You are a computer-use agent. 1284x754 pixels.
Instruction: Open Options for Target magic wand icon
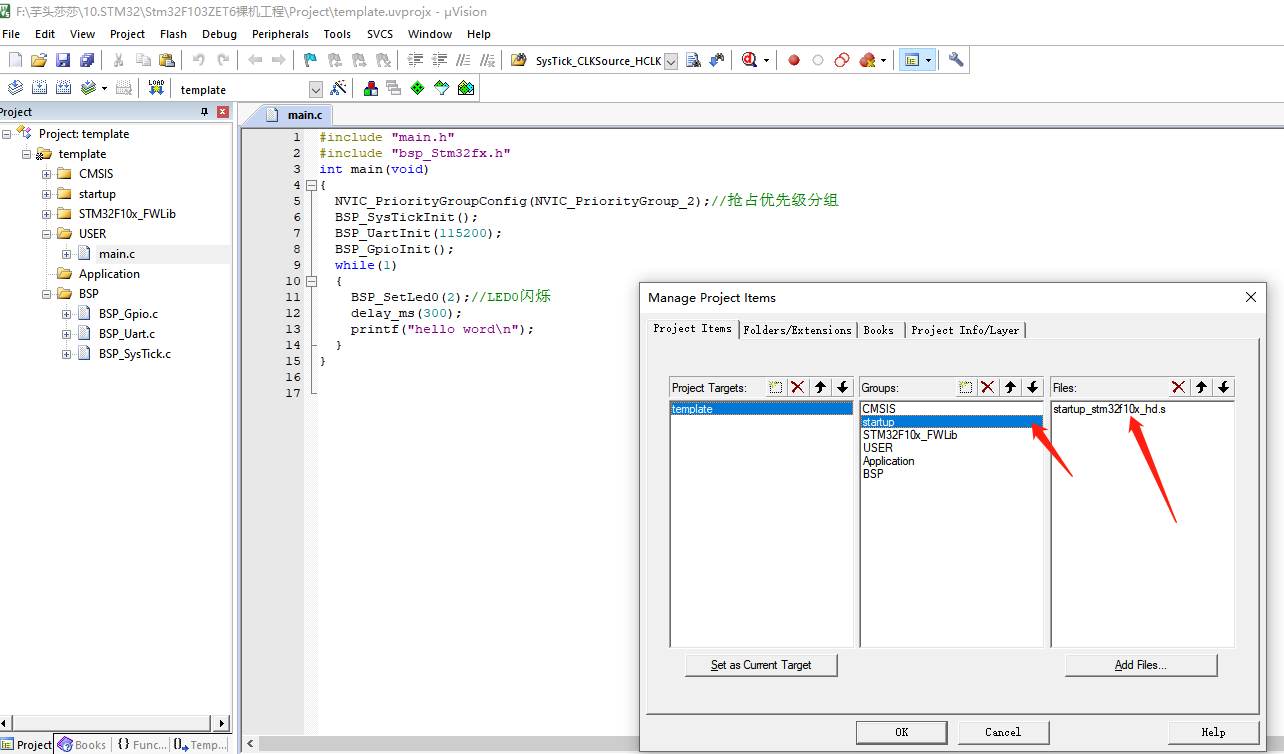(x=339, y=88)
